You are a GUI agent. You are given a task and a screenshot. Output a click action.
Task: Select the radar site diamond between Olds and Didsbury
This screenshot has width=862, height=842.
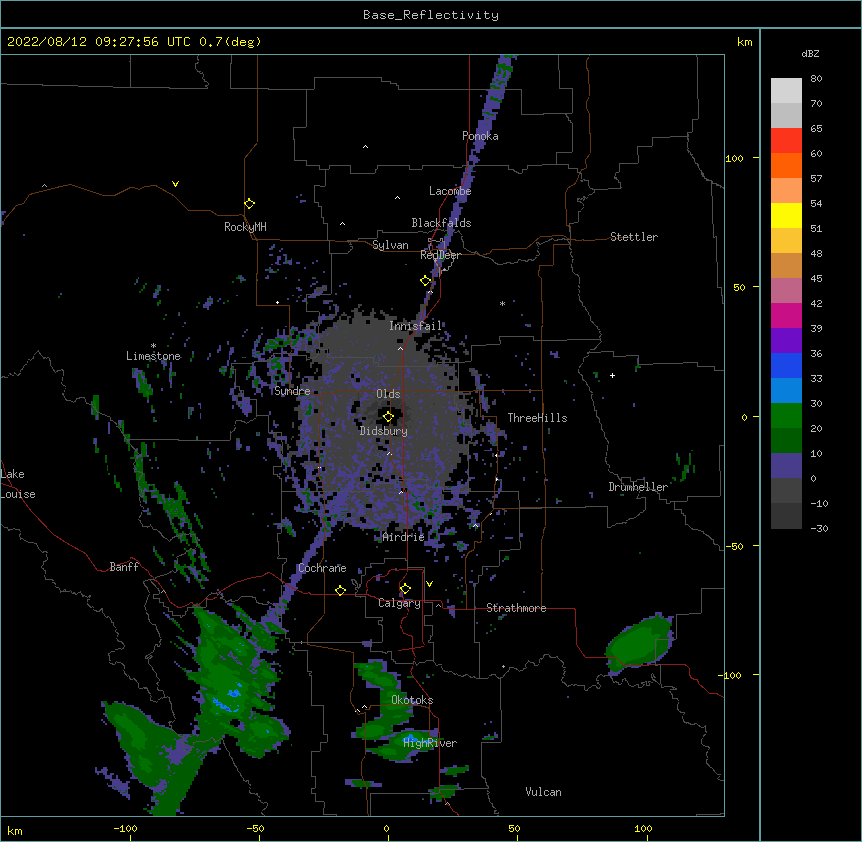[388, 417]
